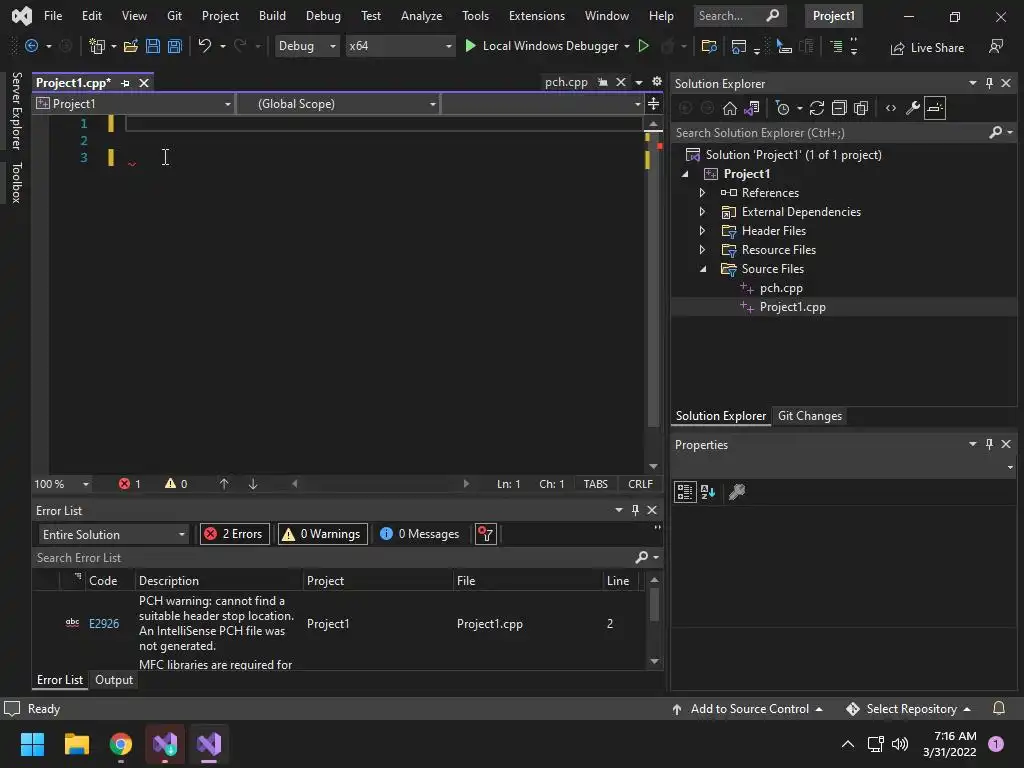Expand the Header Files folder

pos(702,231)
